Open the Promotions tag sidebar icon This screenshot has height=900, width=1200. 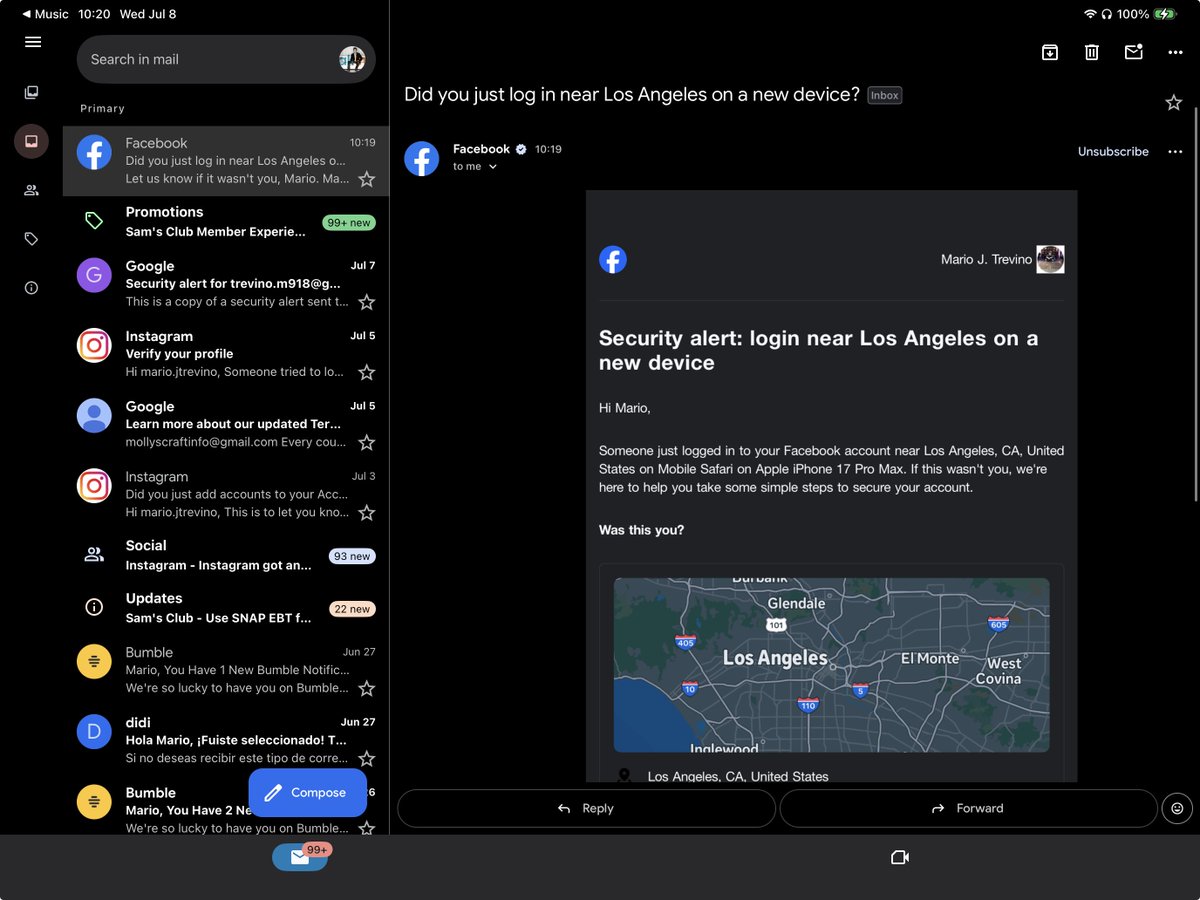pos(32,239)
